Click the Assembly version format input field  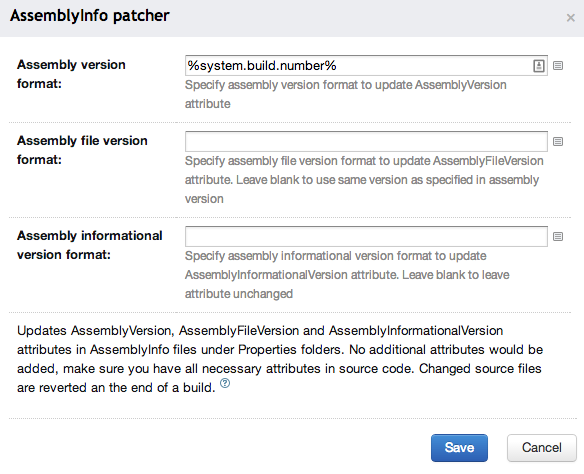[366, 66]
